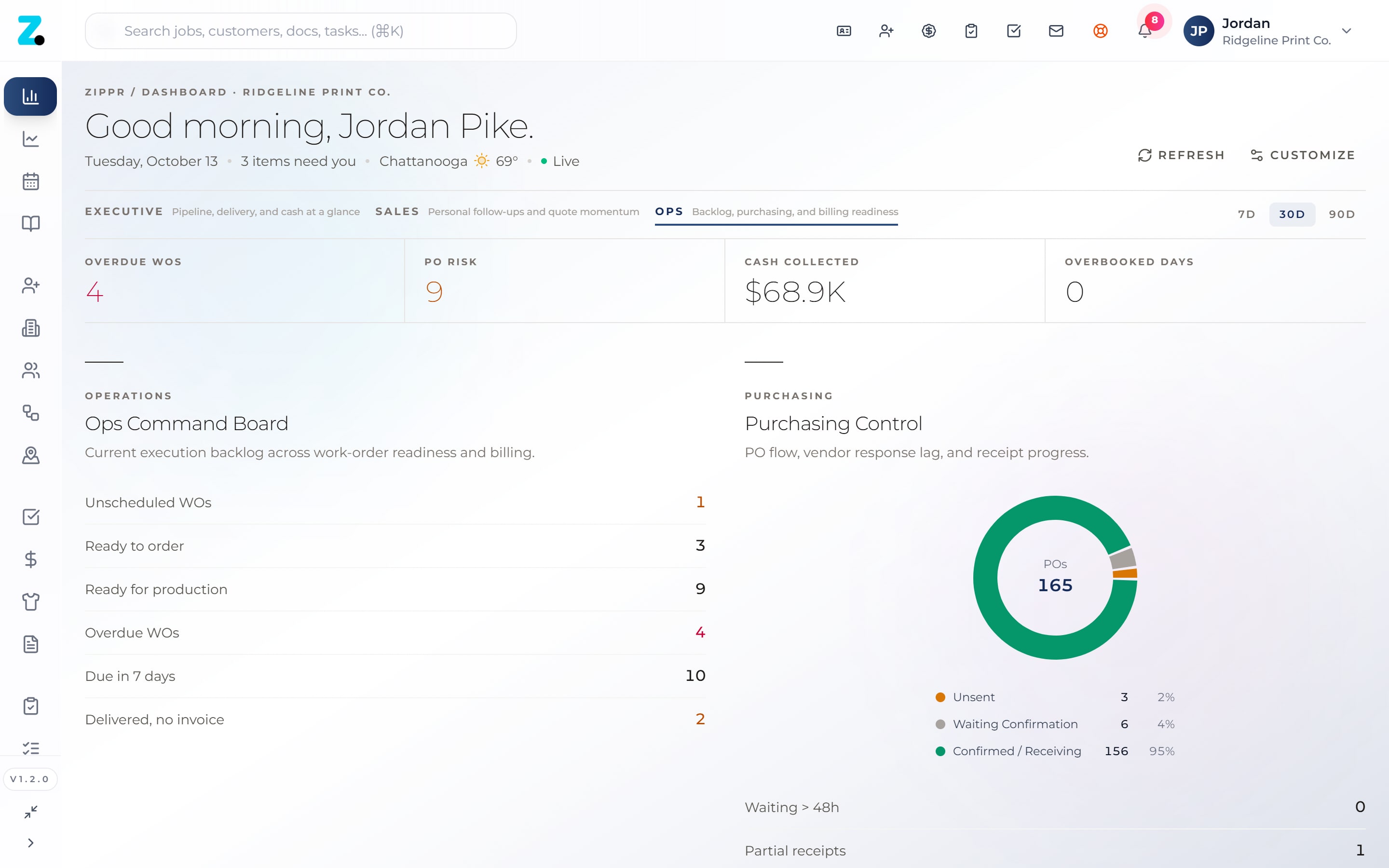Viewport: 1389px width, 868px height.
Task: Select the 7D time range
Action: (1246, 214)
